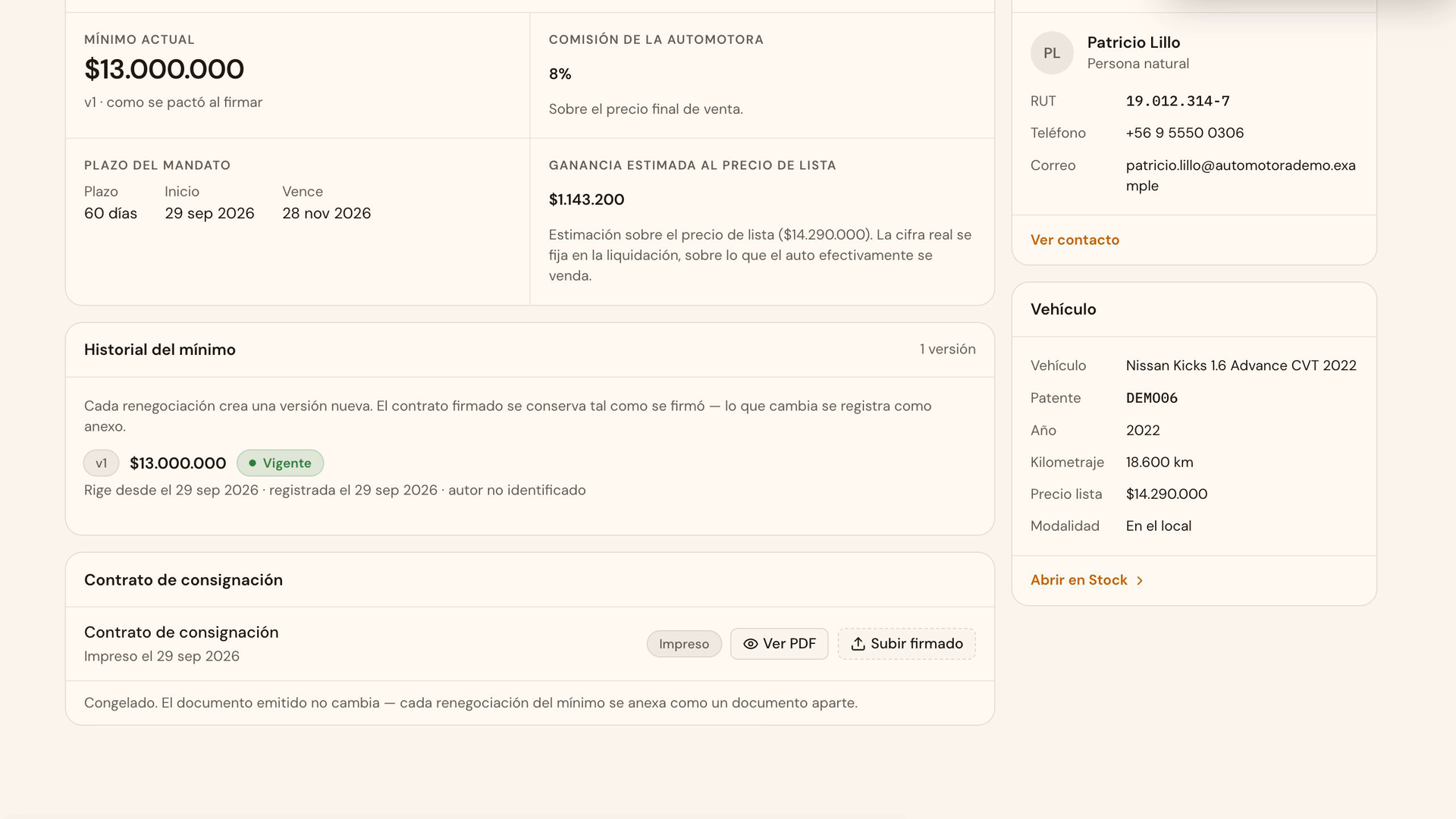This screenshot has width=1456, height=819.
Task: Click the Año value 2022
Action: click(x=1143, y=431)
